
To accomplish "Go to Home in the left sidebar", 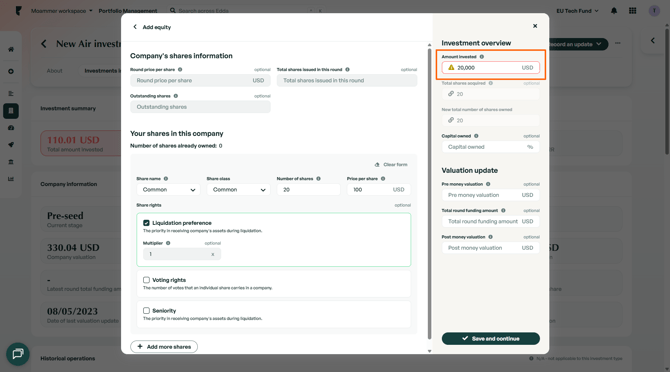I will [11, 50].
